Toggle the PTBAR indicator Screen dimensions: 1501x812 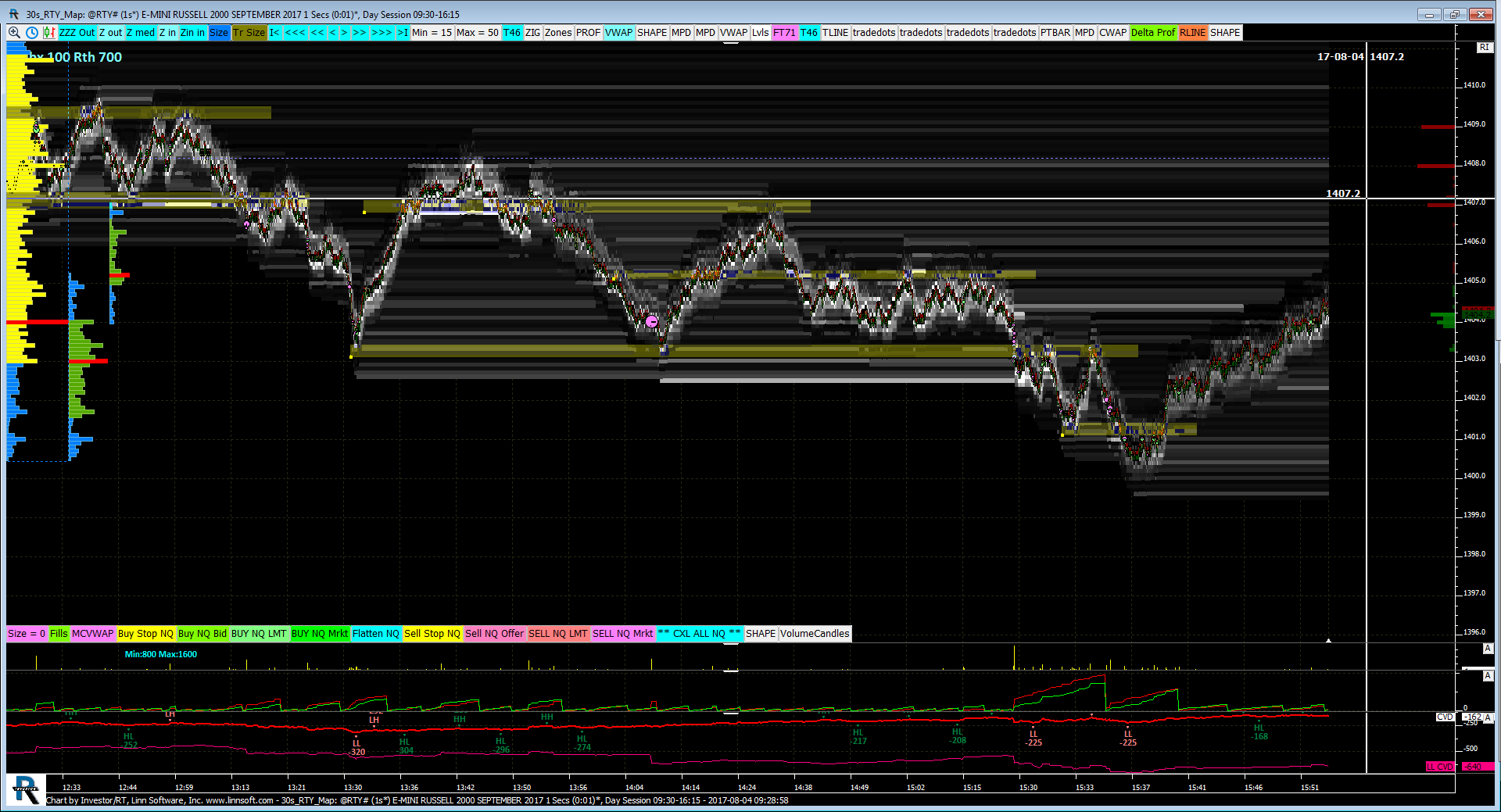(1055, 33)
